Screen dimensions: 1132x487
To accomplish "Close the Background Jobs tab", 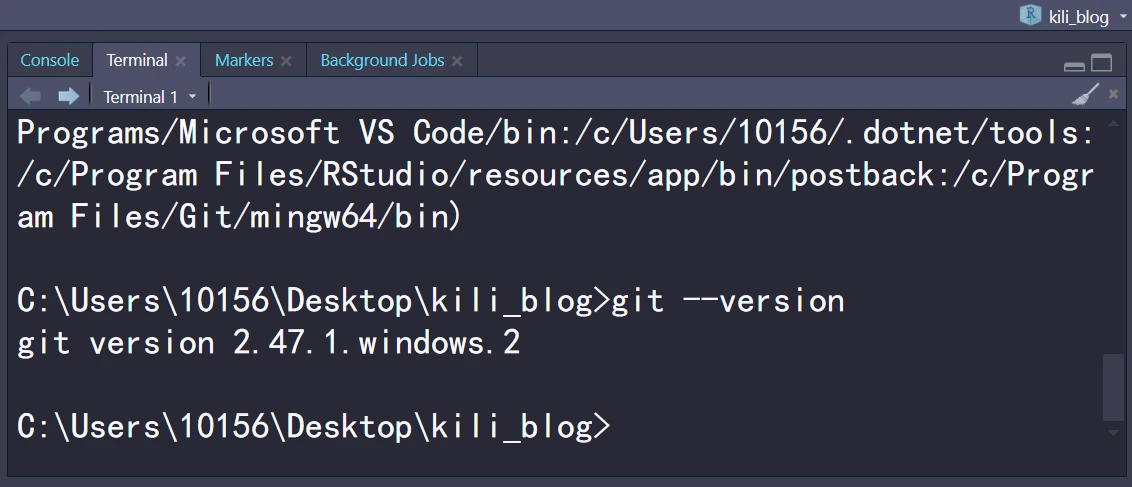I will click(457, 61).
